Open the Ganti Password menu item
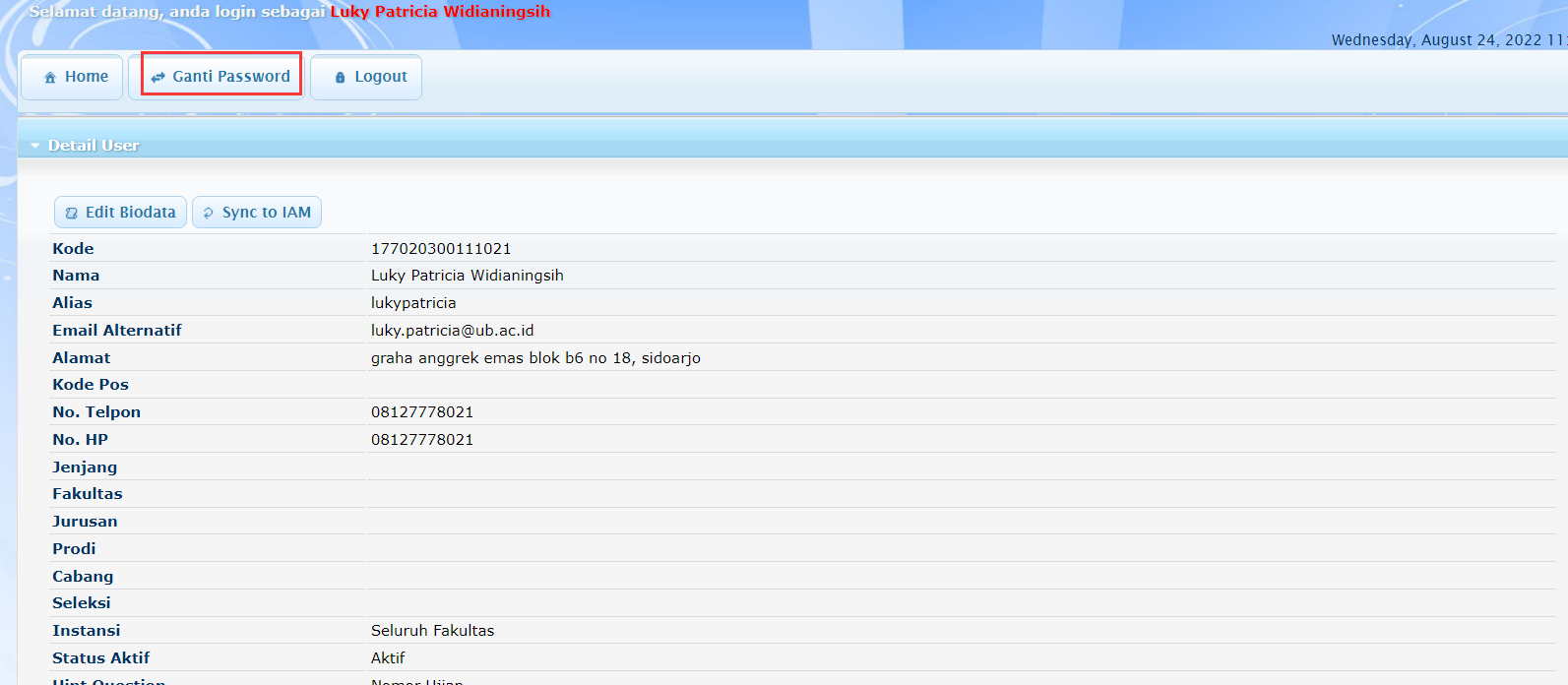This screenshot has width=1568, height=685. (x=231, y=77)
